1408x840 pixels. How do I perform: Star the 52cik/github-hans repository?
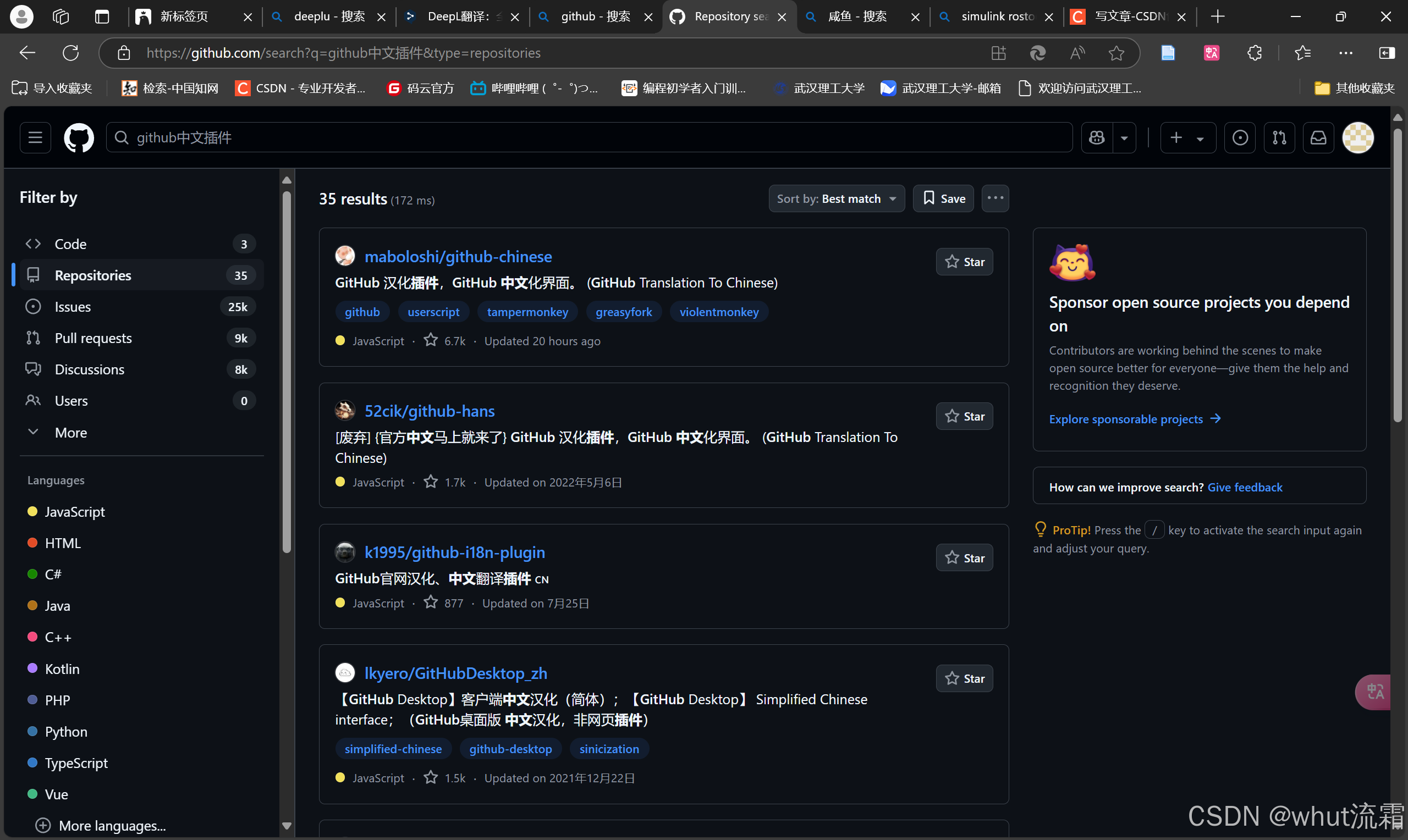964,416
